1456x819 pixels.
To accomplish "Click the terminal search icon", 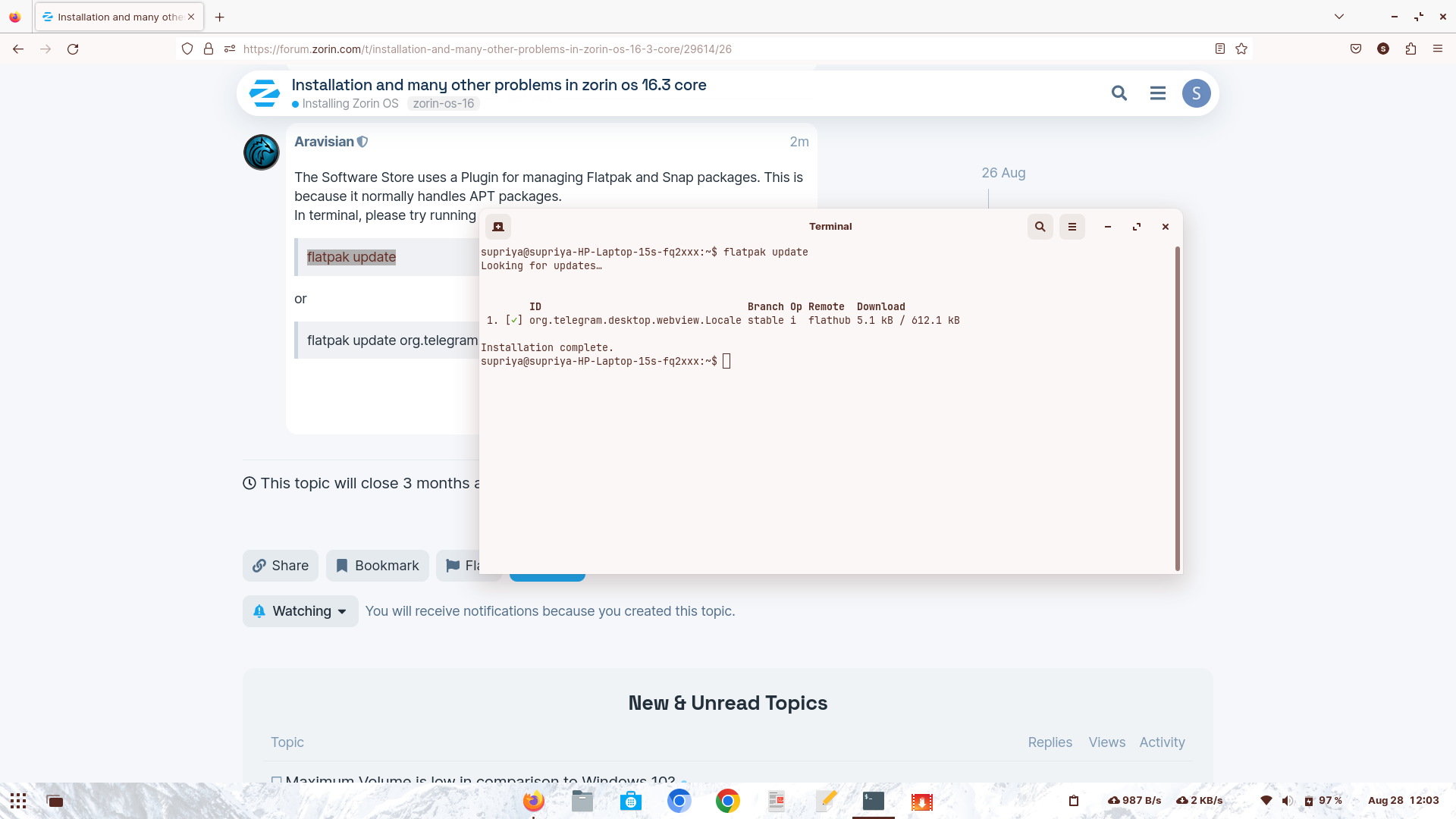I will point(1040,227).
